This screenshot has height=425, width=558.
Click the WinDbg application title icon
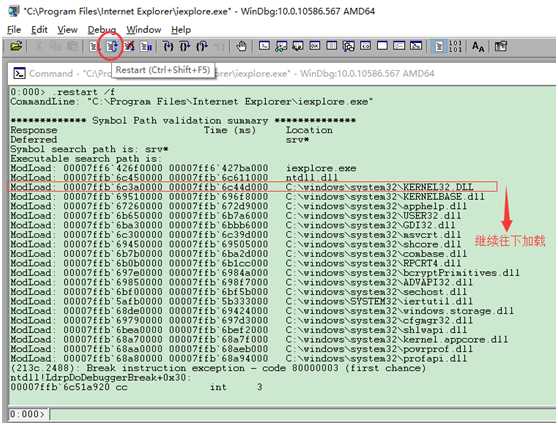click(14, 11)
